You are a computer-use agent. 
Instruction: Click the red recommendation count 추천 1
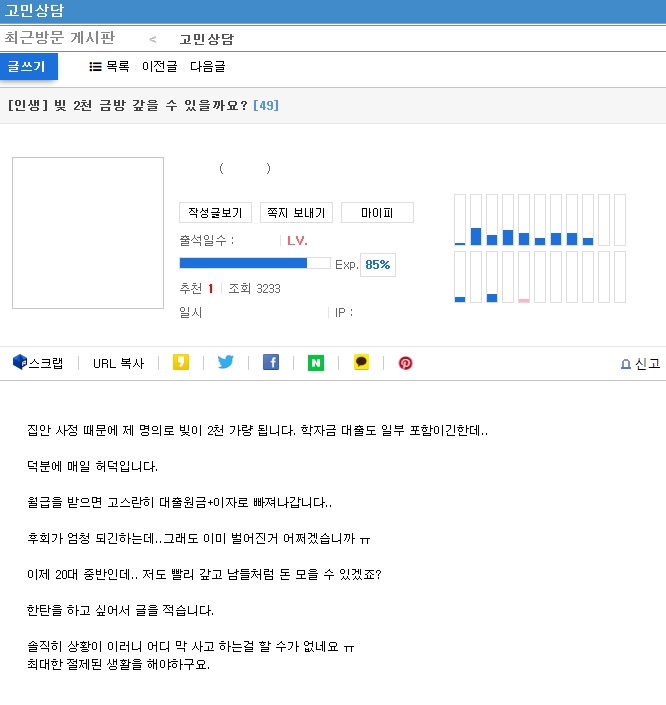197,288
